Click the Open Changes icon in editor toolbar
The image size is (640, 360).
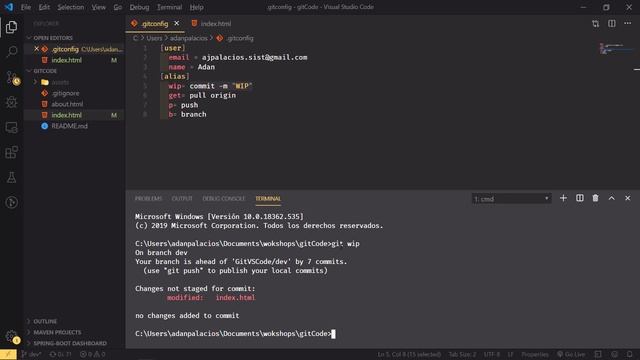click(x=596, y=24)
